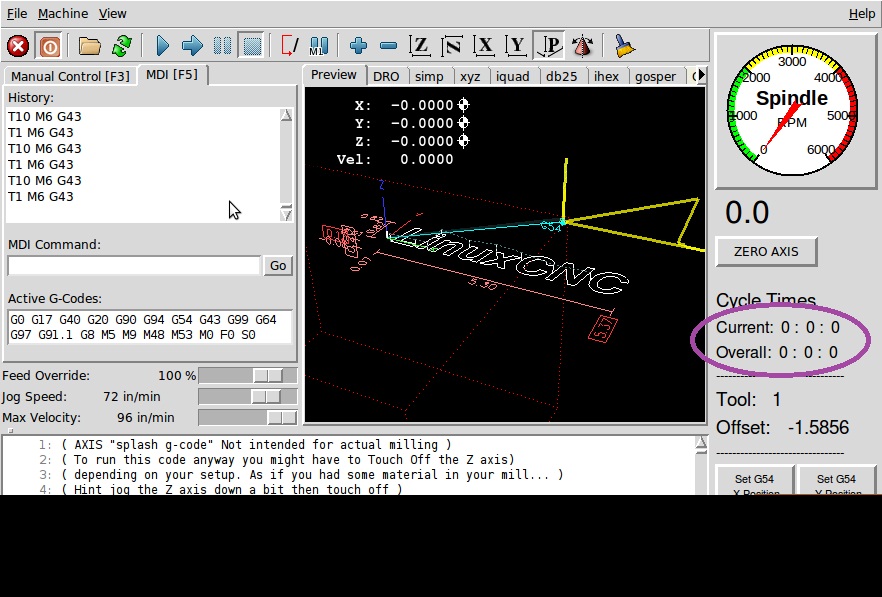Viewport: 882px width, 597px height.
Task: Open the db25 tab
Action: [561, 76]
